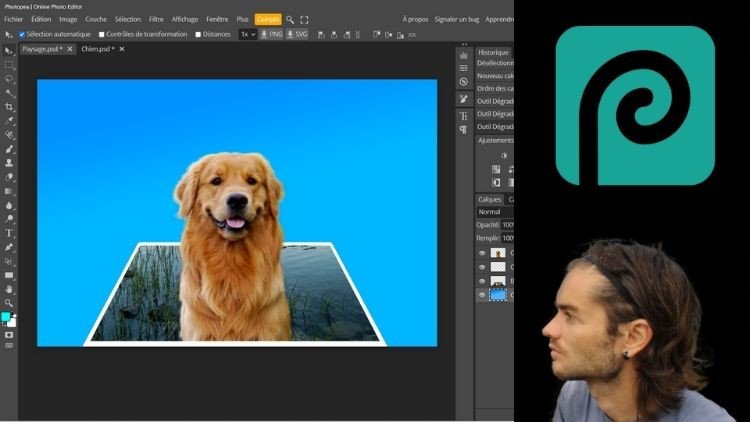The width and height of the screenshot is (750, 422).
Task: Toggle fullscreen mode icon
Action: coord(304,19)
